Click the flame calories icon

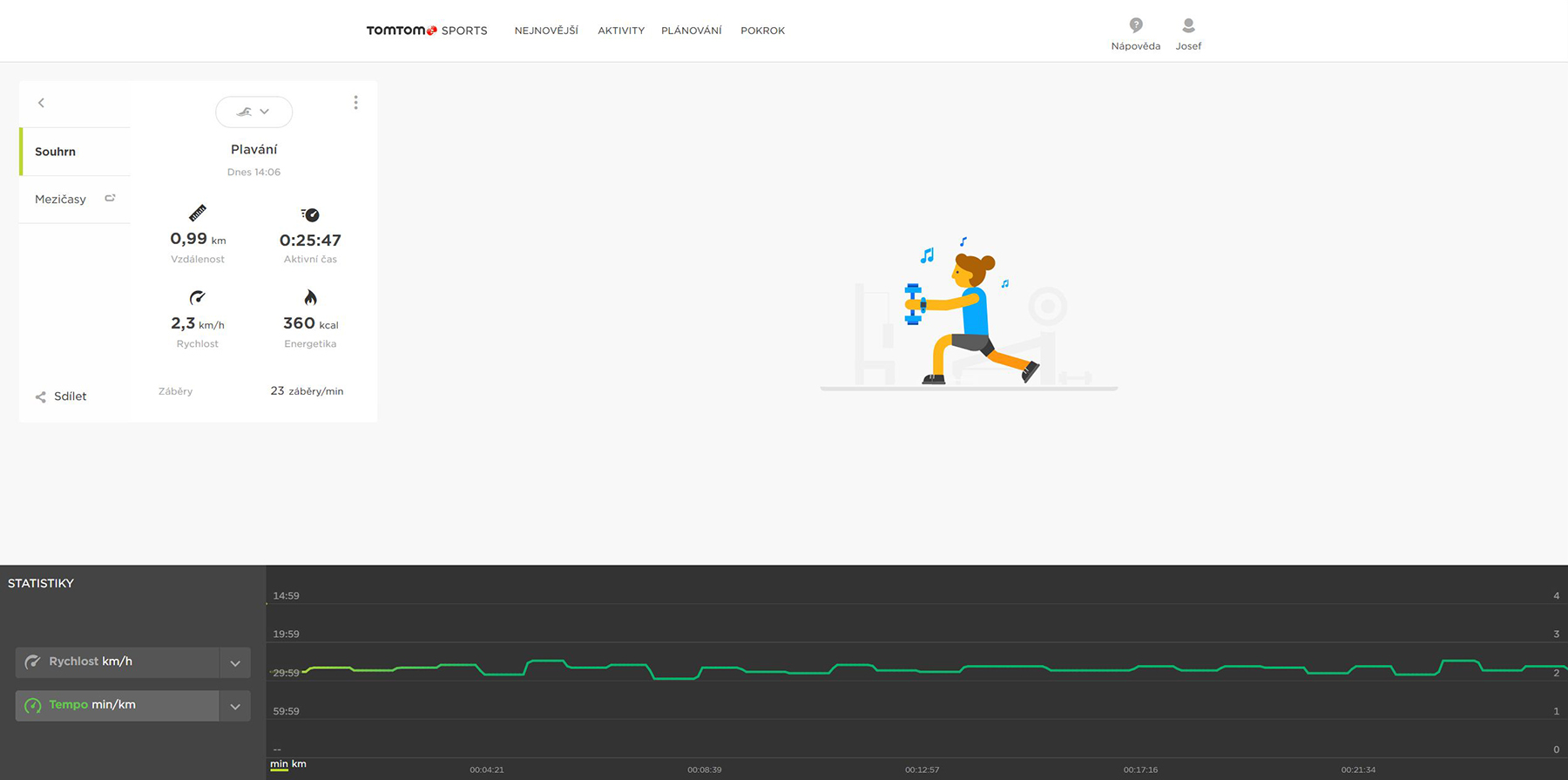tap(310, 298)
